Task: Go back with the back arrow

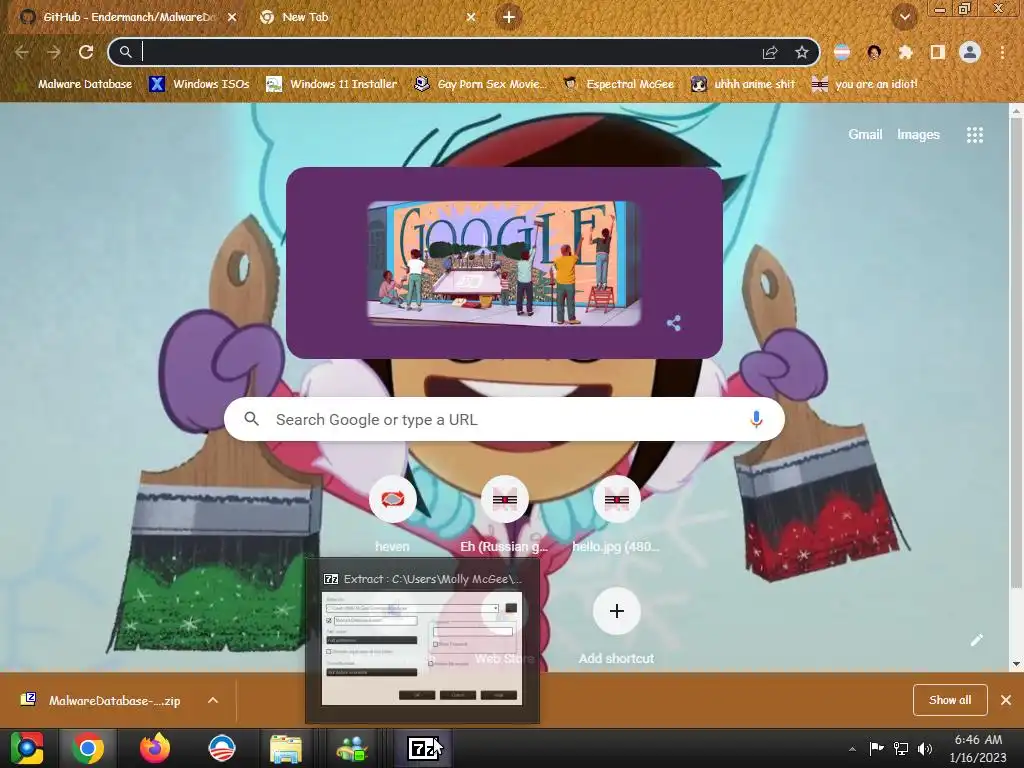Action: (22, 52)
